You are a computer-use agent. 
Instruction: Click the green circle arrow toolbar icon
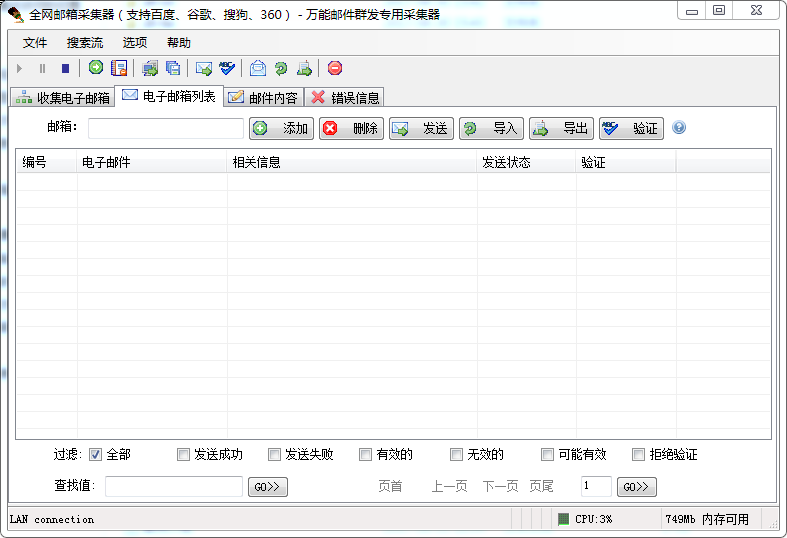click(x=96, y=67)
